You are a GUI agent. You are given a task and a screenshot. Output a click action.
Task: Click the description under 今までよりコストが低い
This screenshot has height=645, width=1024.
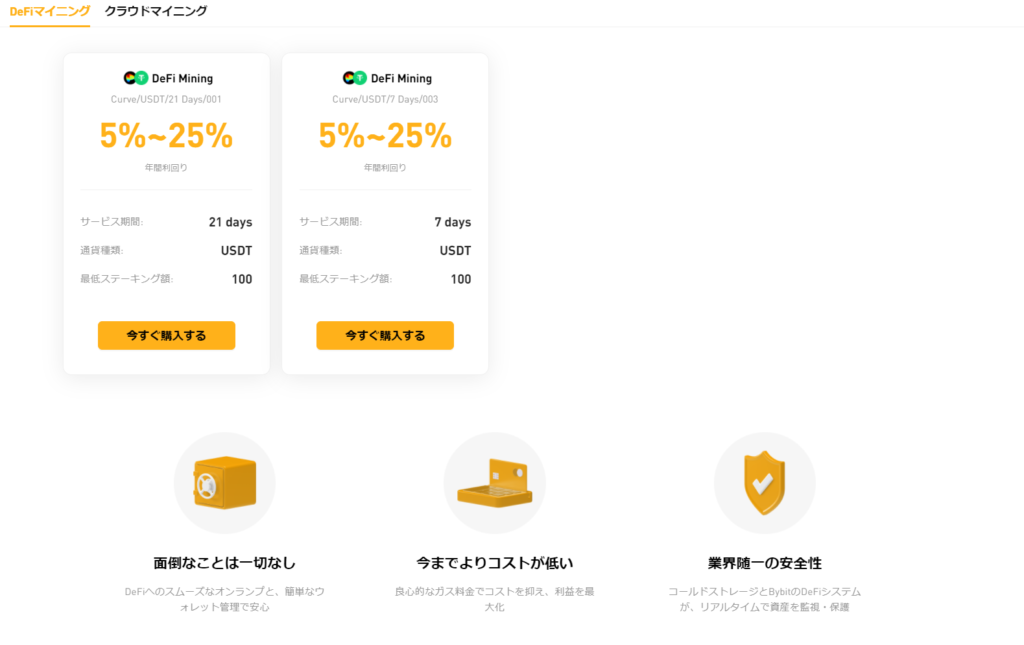pos(495,599)
